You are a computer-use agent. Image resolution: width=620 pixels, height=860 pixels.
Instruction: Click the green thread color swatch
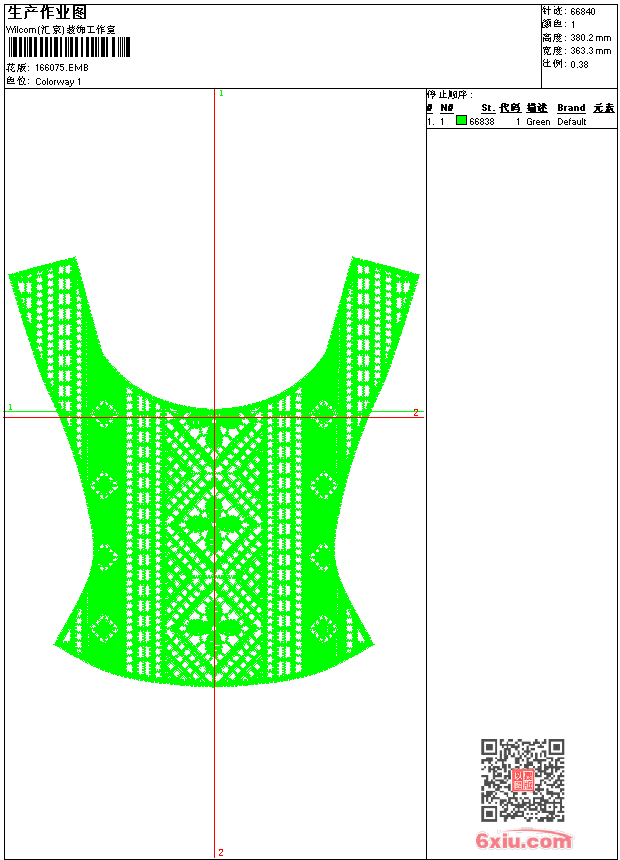click(x=461, y=120)
